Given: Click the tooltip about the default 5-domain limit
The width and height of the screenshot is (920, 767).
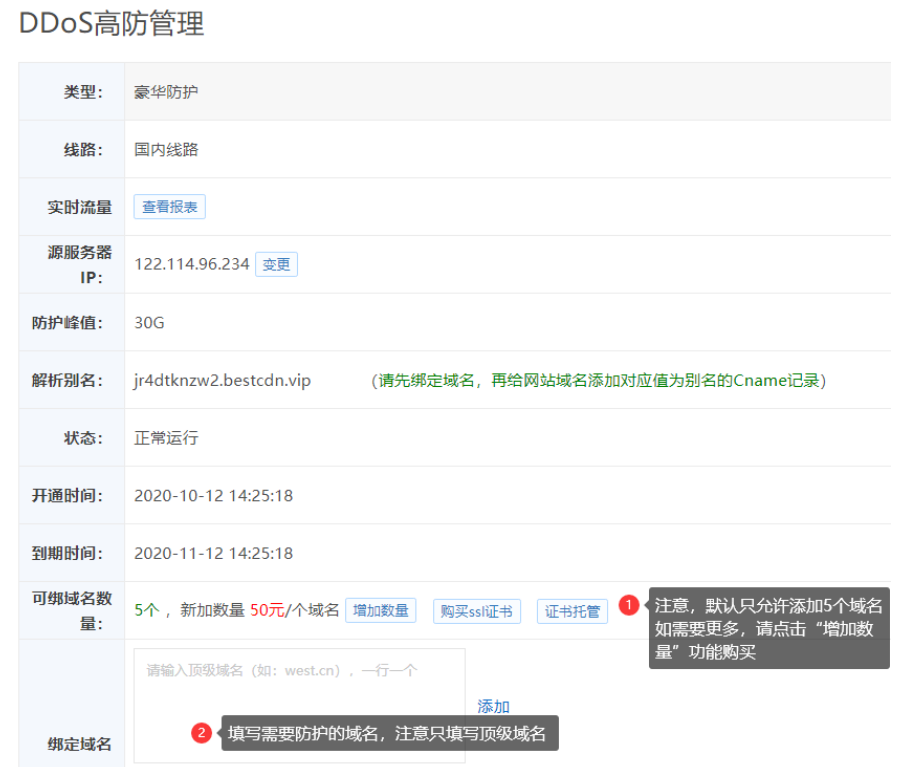Looking at the screenshot, I should coord(768,628).
